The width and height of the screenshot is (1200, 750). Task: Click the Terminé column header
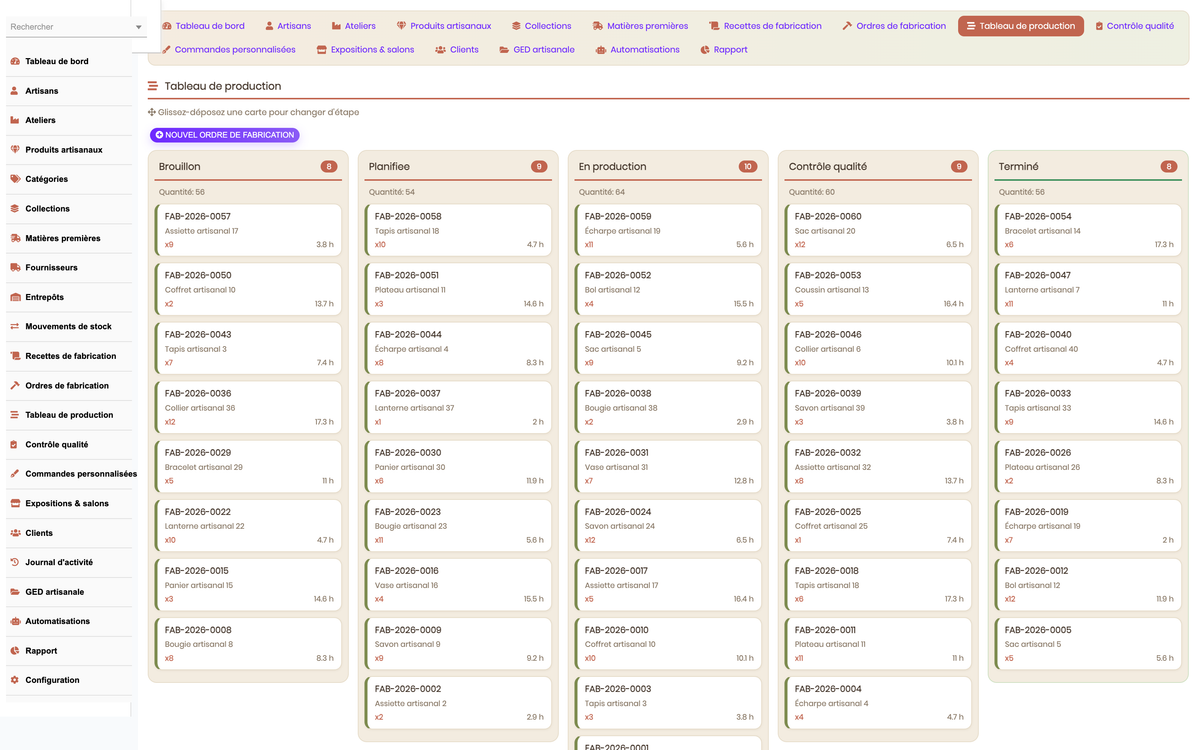[1088, 167]
